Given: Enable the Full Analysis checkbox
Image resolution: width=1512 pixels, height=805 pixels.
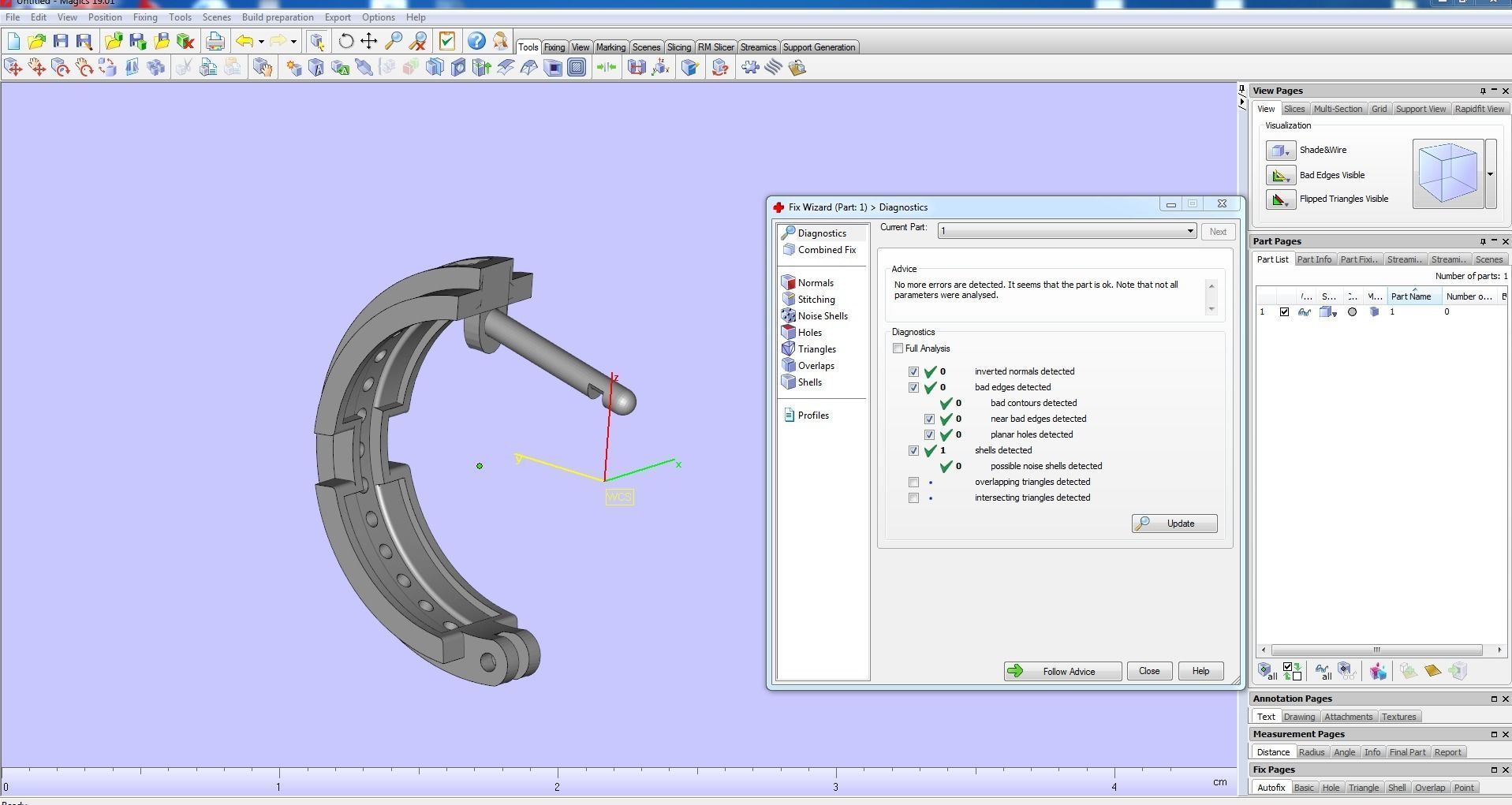Looking at the screenshot, I should 898,348.
